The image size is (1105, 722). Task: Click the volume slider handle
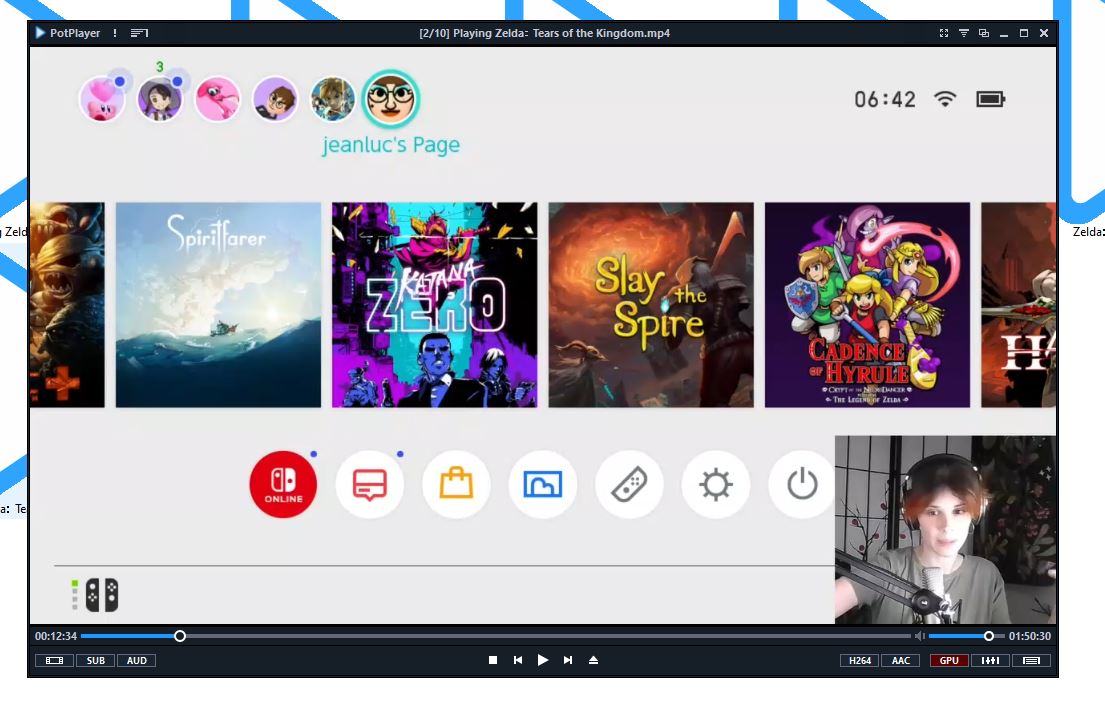(989, 636)
